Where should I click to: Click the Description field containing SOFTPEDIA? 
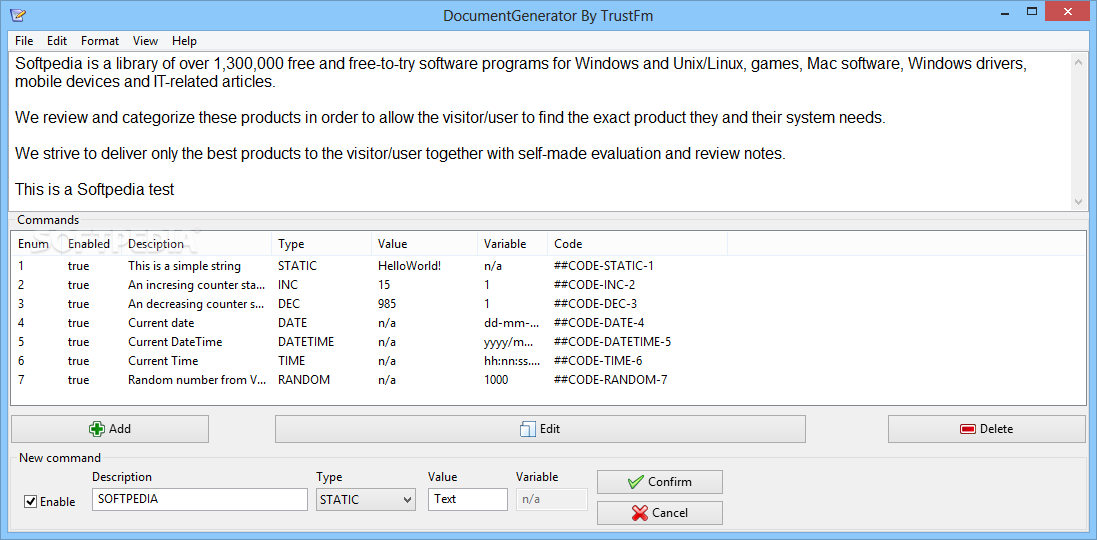199,499
